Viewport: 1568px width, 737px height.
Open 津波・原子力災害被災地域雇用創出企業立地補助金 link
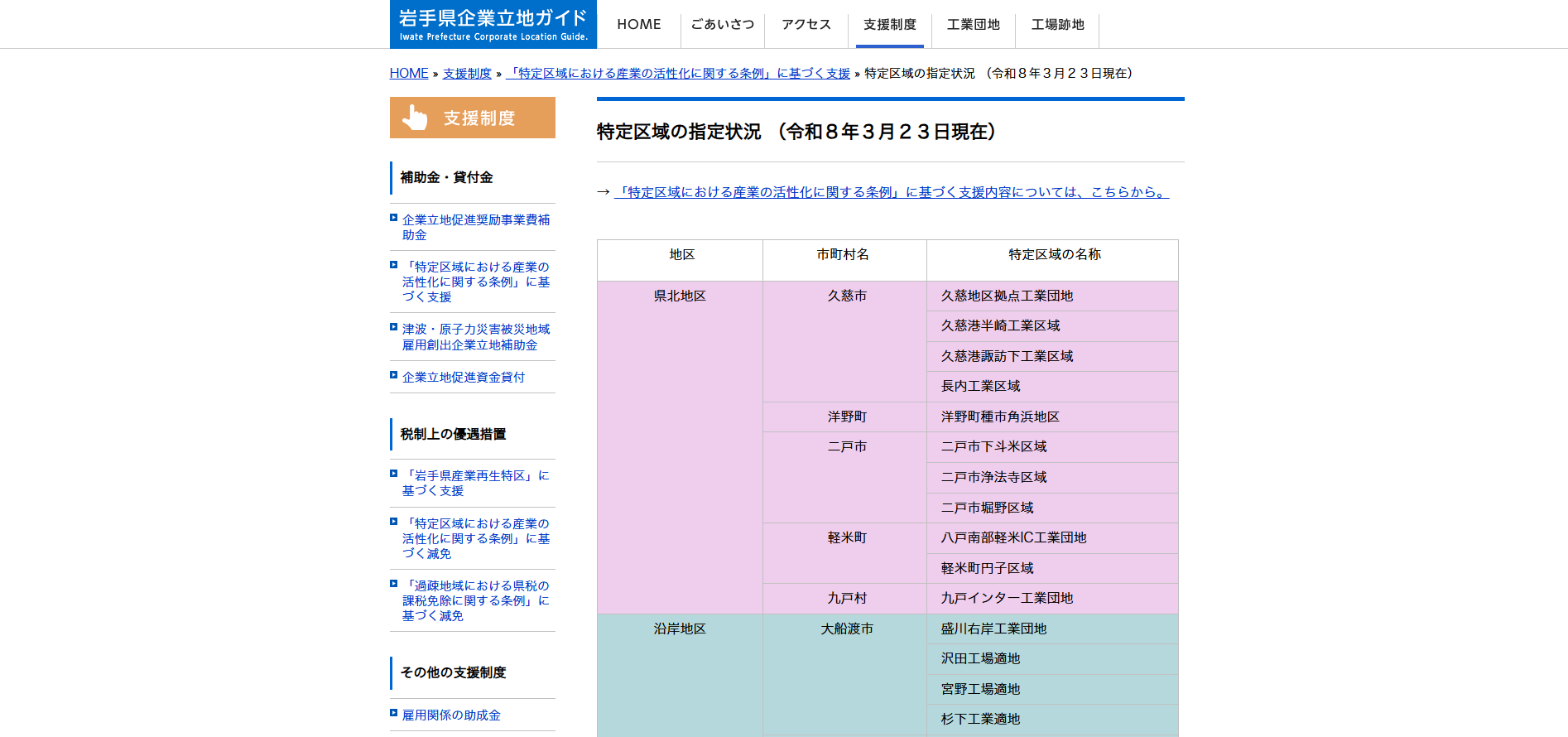pyautogui.click(x=476, y=337)
